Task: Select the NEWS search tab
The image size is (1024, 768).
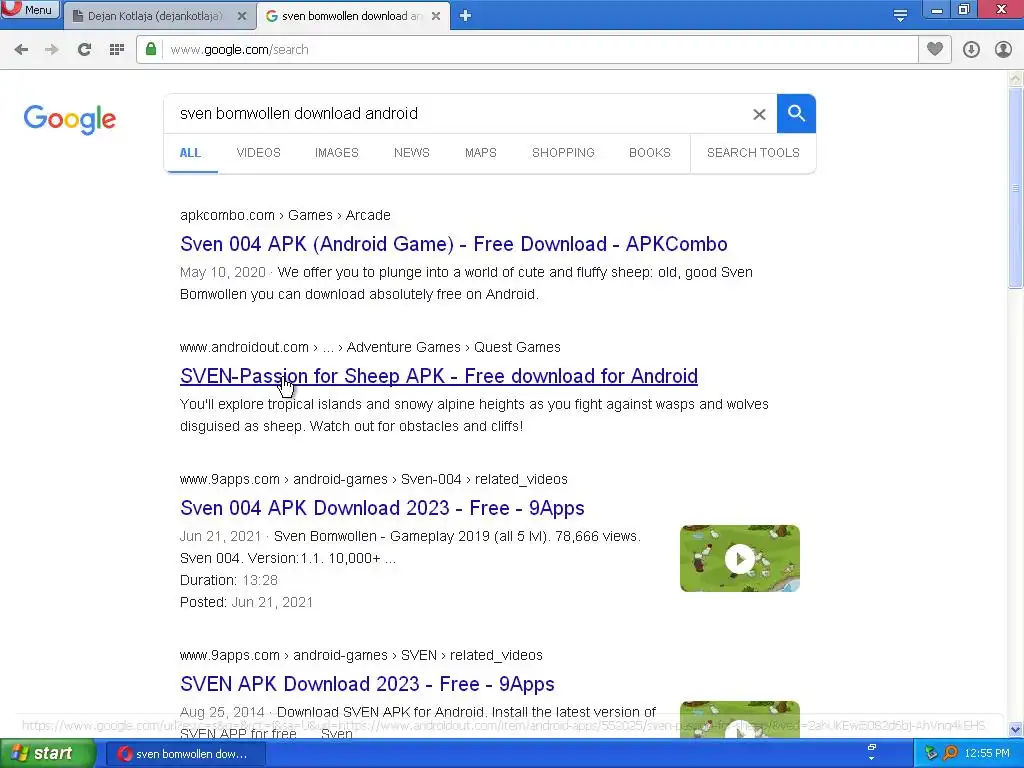Action: [411, 153]
